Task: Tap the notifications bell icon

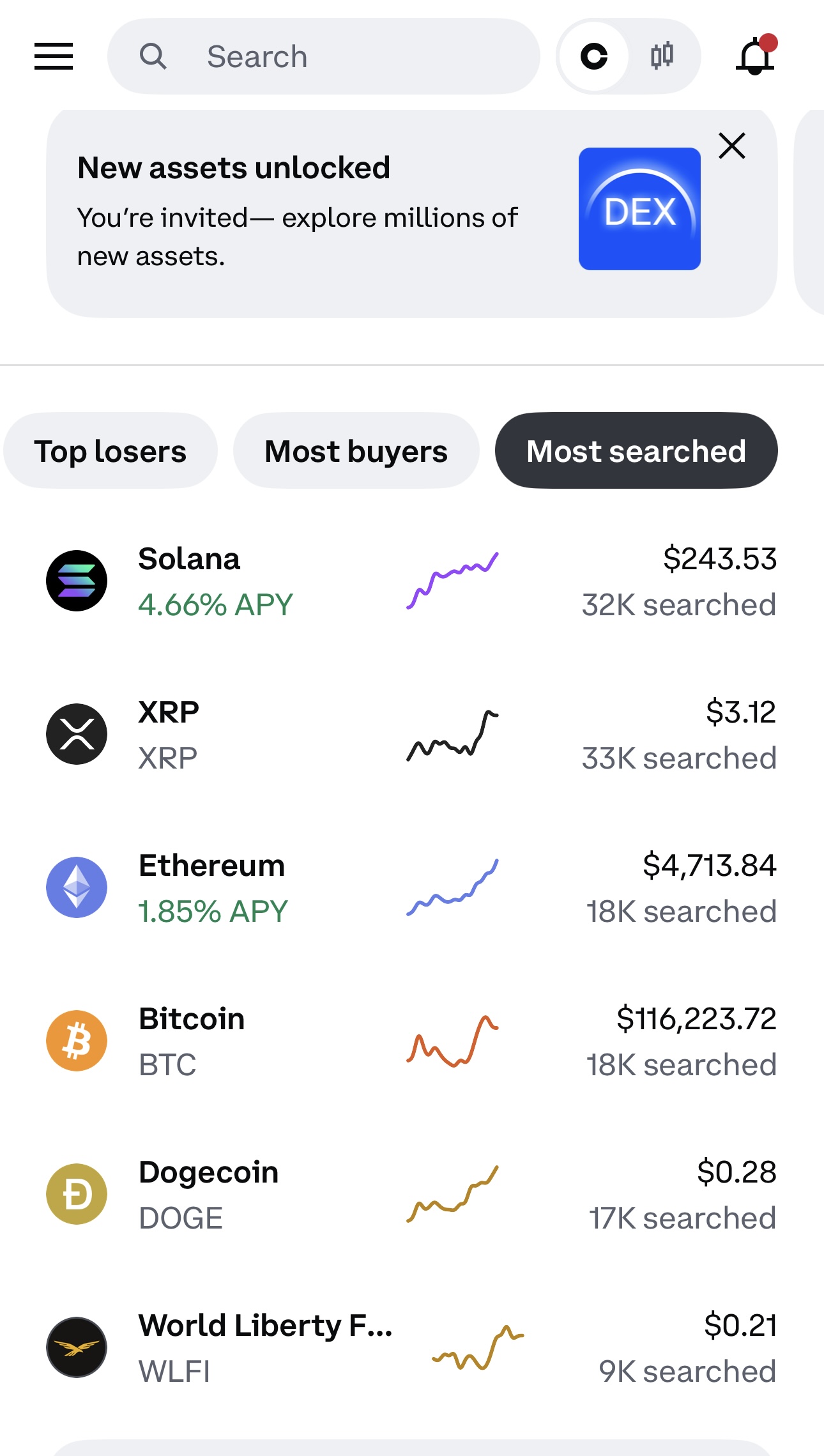Action: [756, 56]
